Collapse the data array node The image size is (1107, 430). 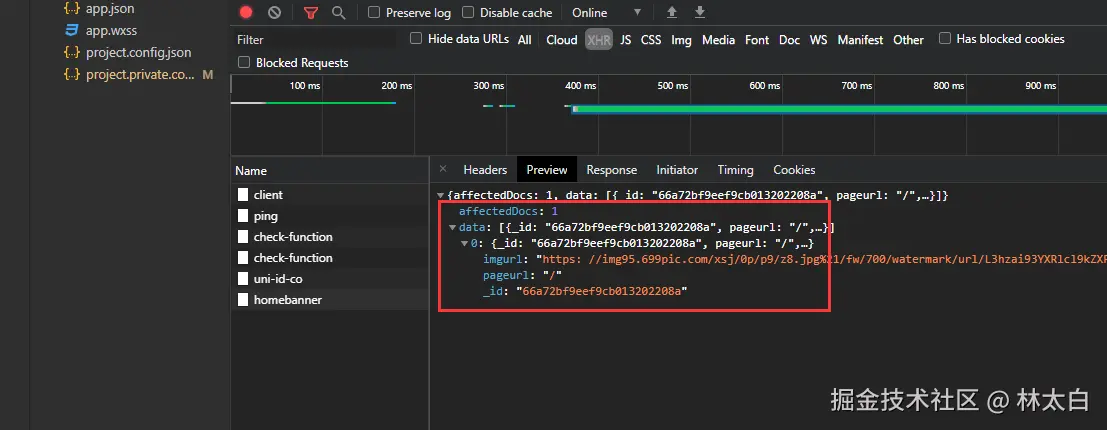(453, 227)
